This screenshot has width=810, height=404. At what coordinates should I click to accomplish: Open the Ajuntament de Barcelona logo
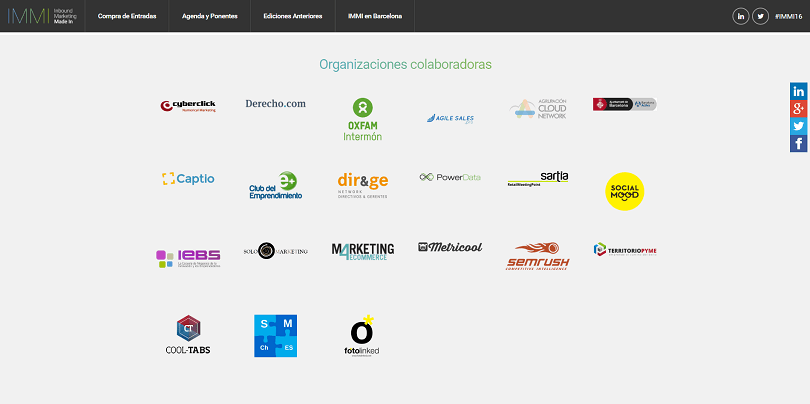pyautogui.click(x=625, y=104)
